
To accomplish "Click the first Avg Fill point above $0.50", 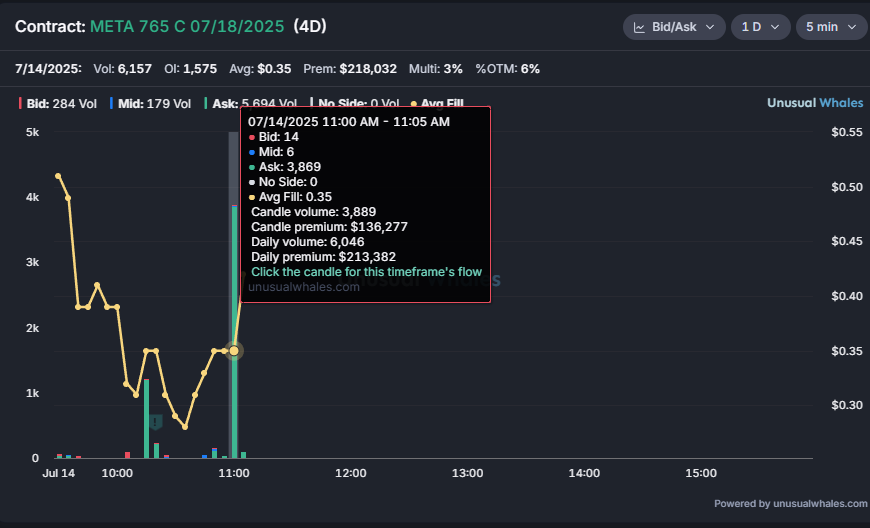I will pyautogui.click(x=58, y=176).
